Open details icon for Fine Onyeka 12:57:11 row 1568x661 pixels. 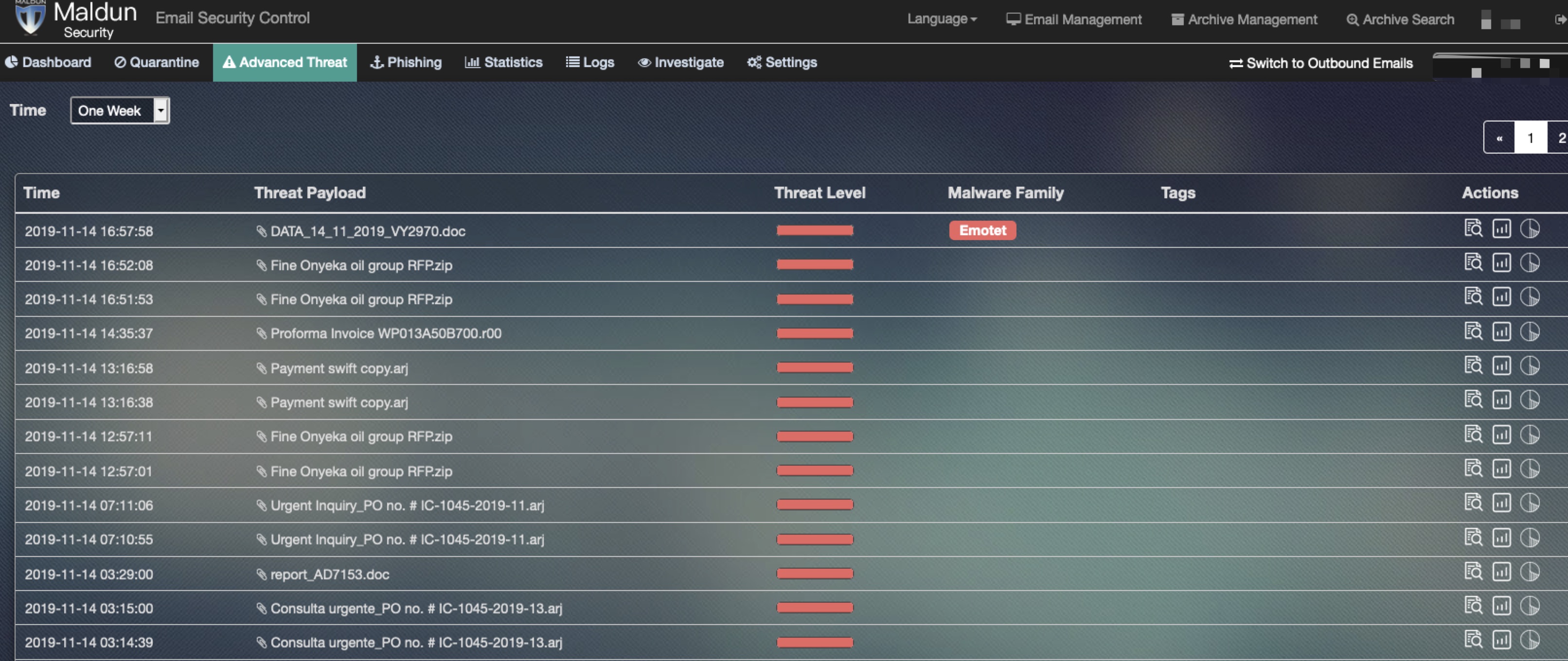point(1473,435)
